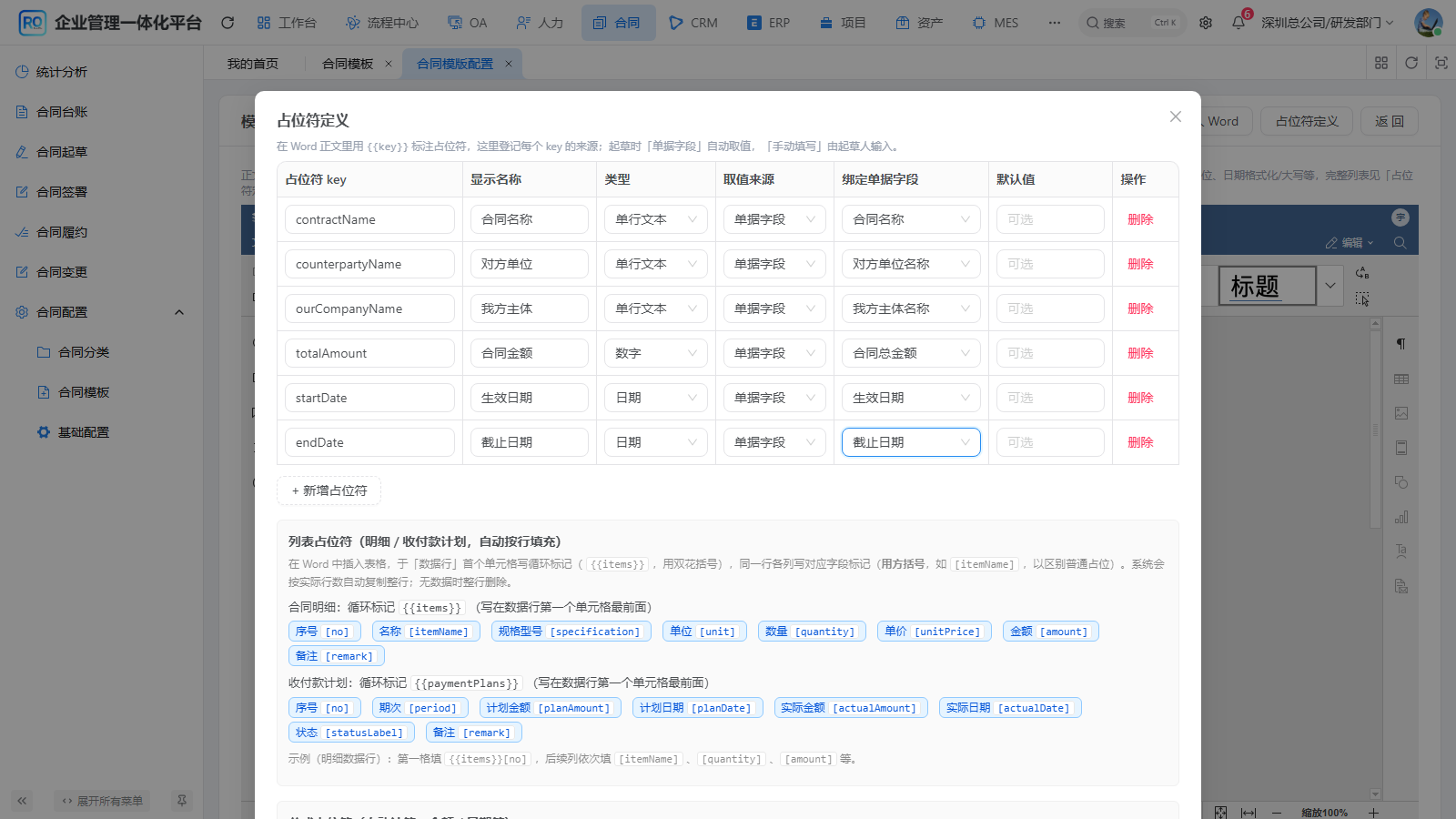The width and height of the screenshot is (1456, 819).
Task: Click the 单价 [unitPrice] tag
Action: coord(935,632)
